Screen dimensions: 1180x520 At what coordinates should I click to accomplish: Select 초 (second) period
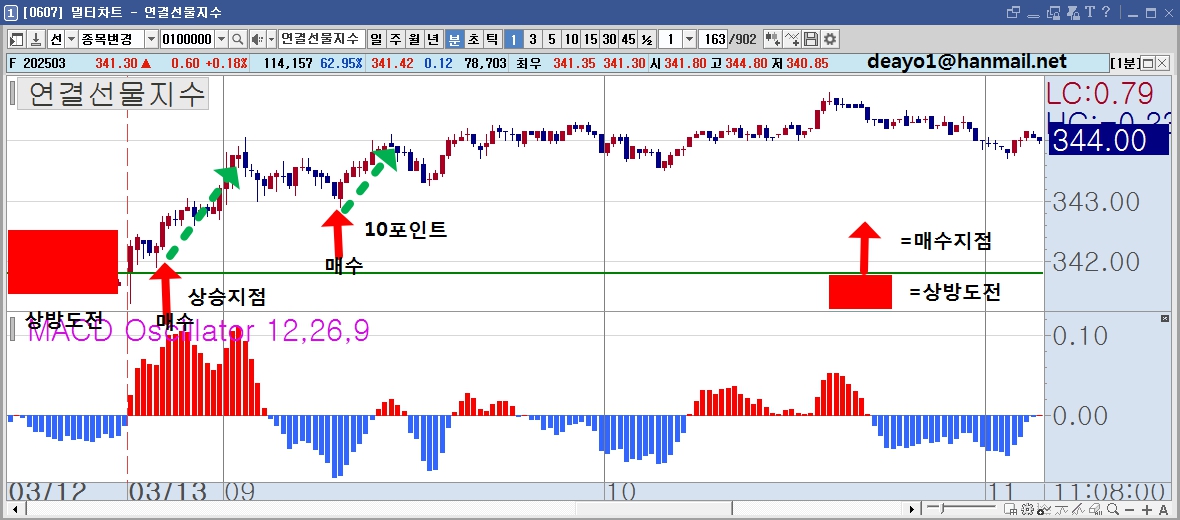coord(474,39)
